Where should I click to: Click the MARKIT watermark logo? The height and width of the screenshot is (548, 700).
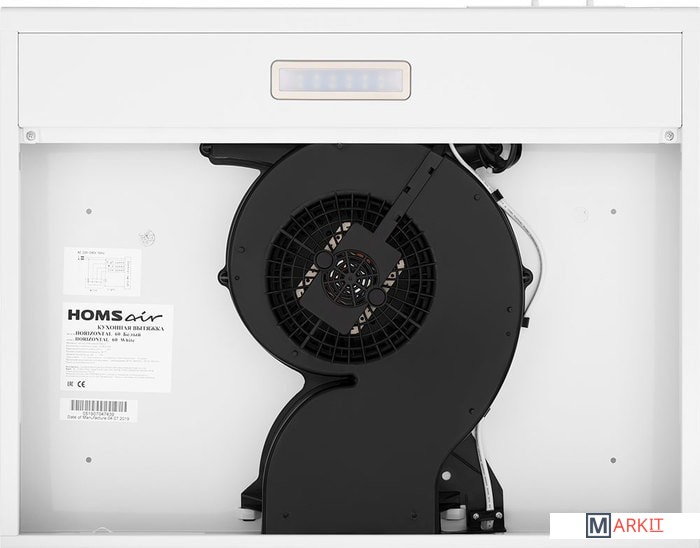622,525
